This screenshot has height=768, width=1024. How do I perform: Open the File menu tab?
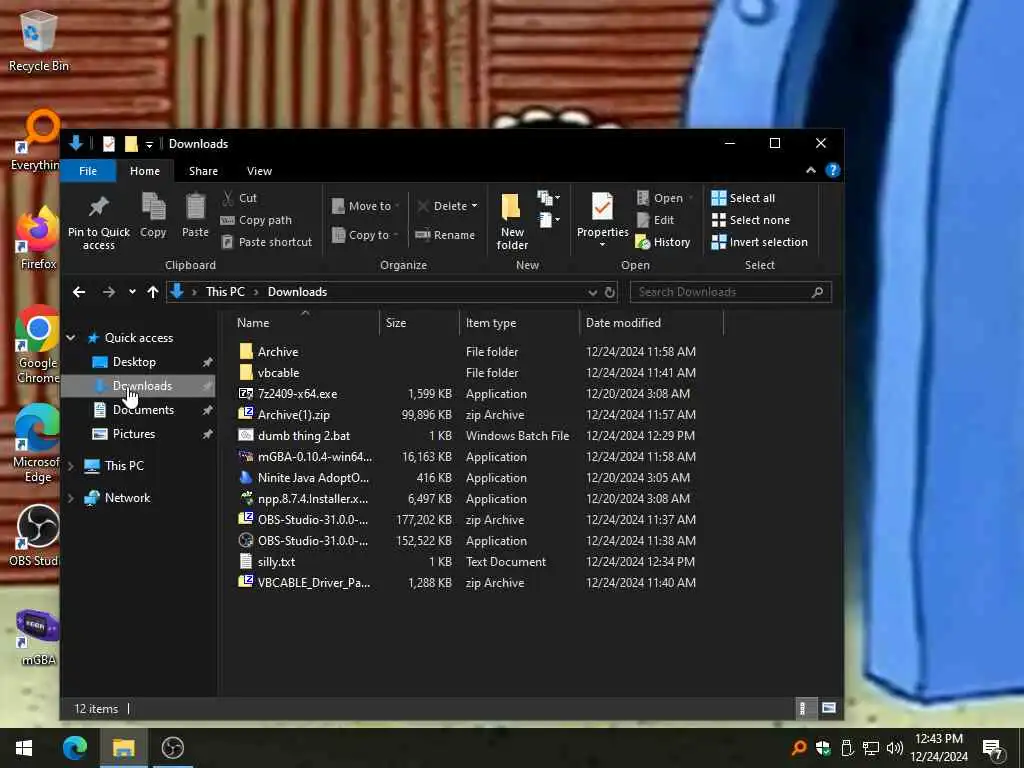(88, 171)
